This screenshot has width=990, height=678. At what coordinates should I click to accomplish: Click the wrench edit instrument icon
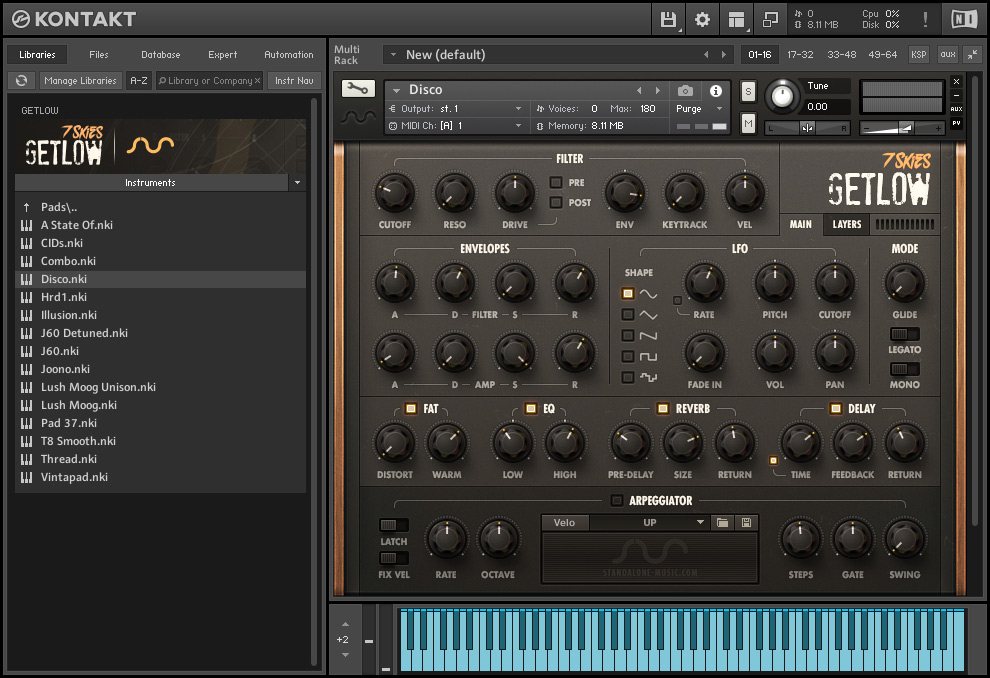click(x=356, y=89)
